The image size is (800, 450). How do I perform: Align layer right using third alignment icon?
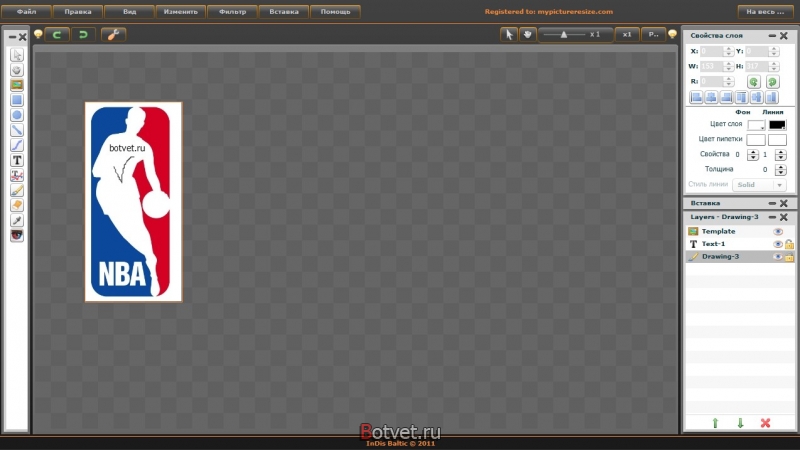[726, 97]
